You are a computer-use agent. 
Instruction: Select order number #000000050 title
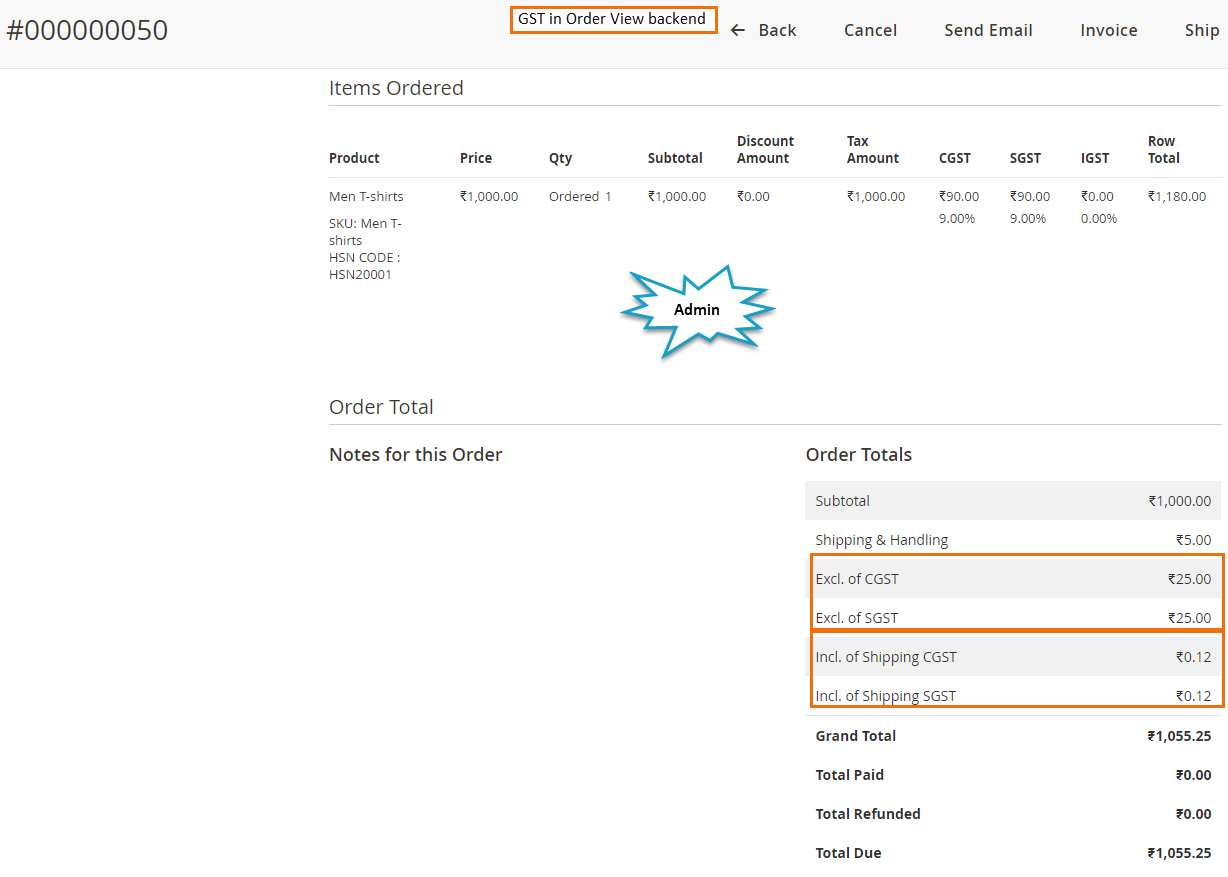[x=87, y=30]
